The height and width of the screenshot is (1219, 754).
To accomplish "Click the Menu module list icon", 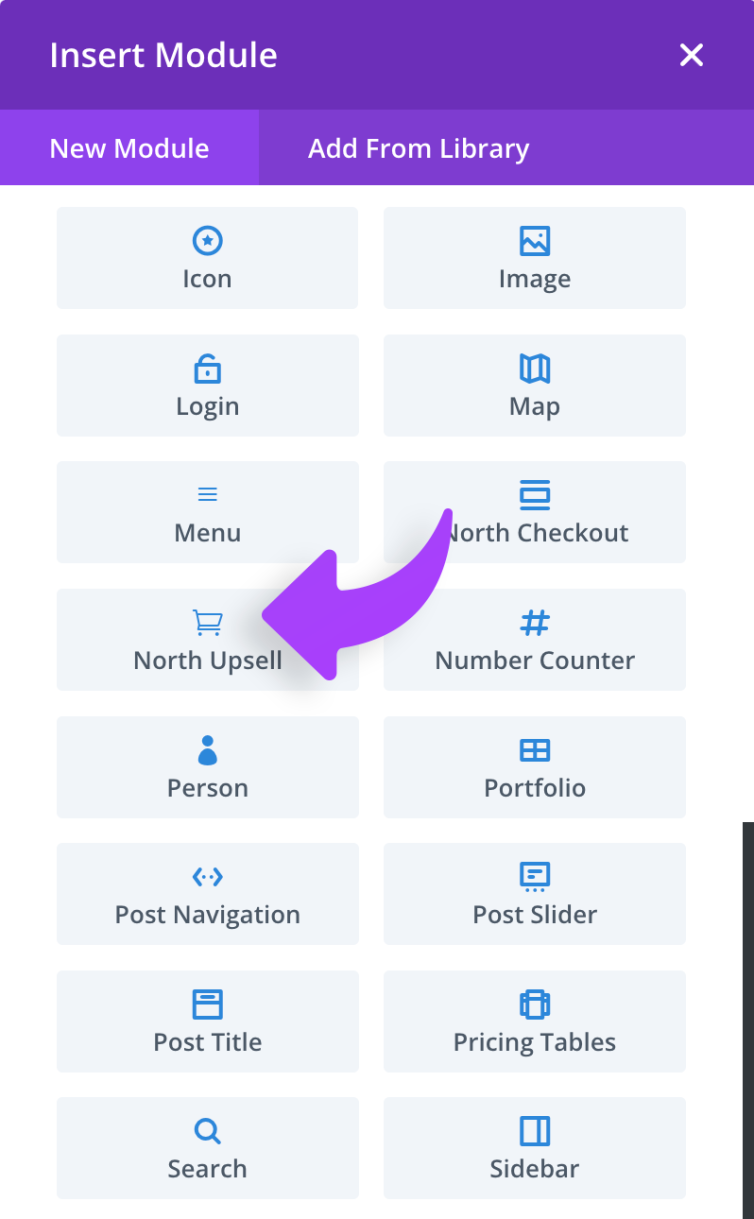I will (207, 494).
